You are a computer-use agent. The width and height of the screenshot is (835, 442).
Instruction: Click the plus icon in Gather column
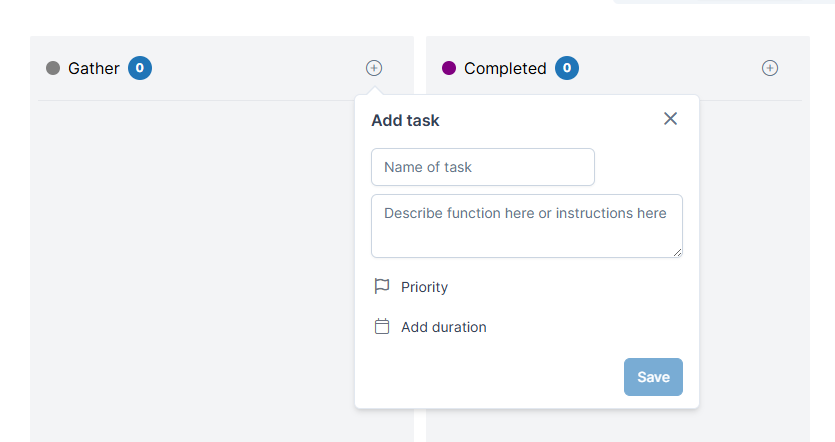[374, 68]
